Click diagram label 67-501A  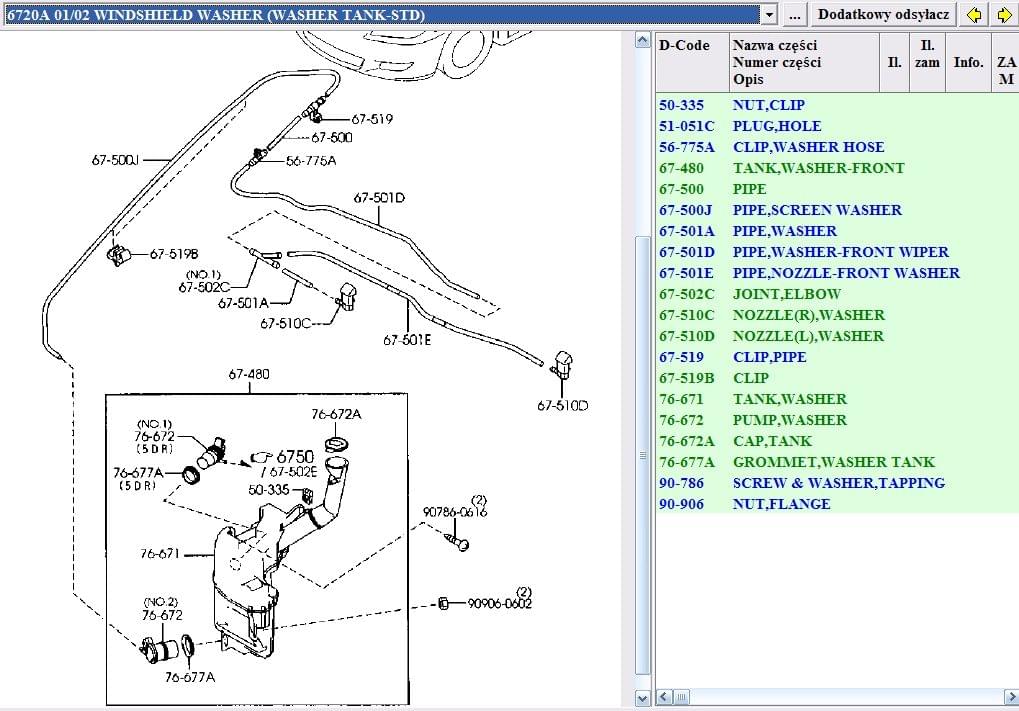(243, 303)
